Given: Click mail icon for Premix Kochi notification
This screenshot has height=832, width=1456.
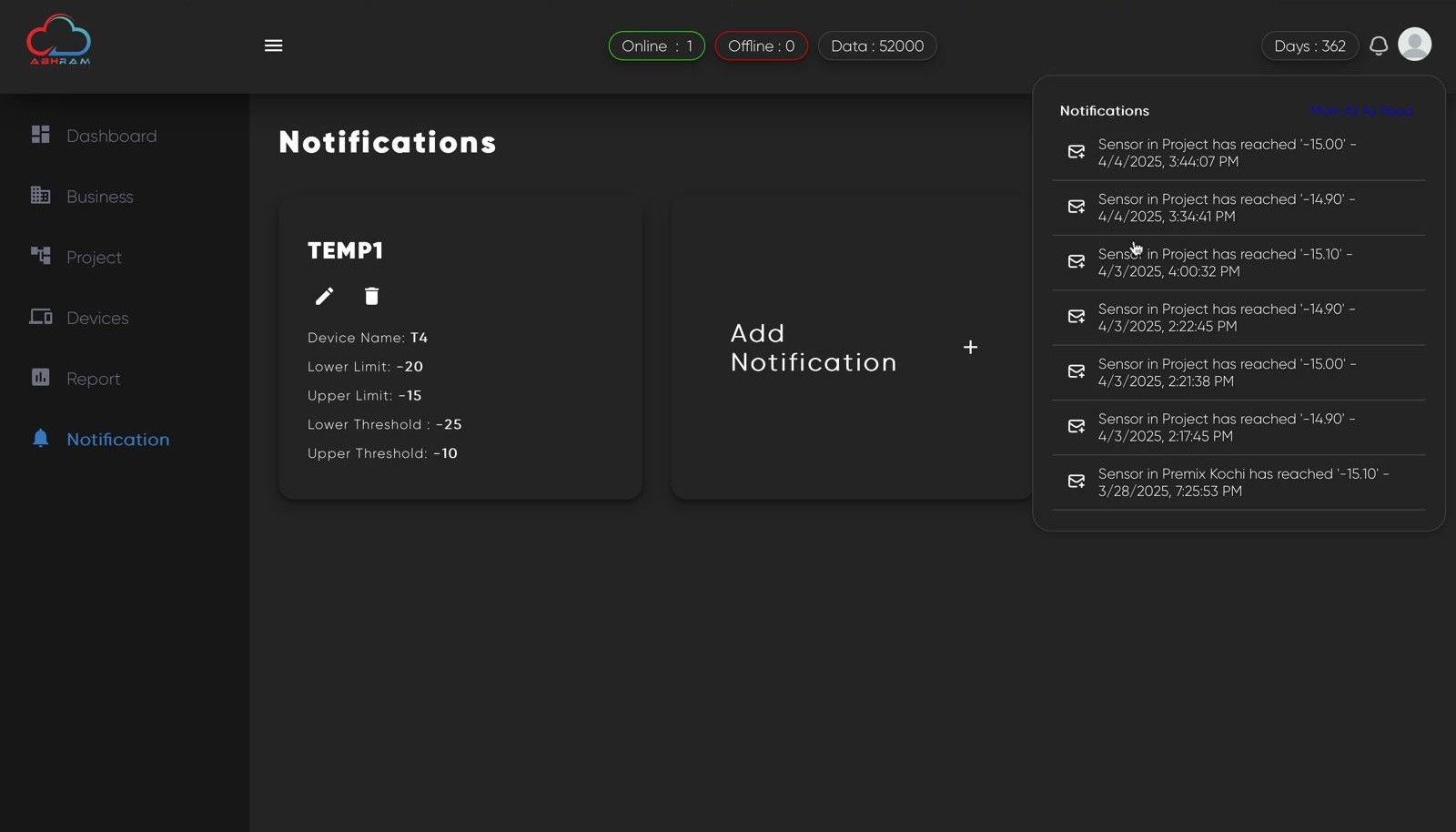Looking at the screenshot, I should pos(1076,482).
